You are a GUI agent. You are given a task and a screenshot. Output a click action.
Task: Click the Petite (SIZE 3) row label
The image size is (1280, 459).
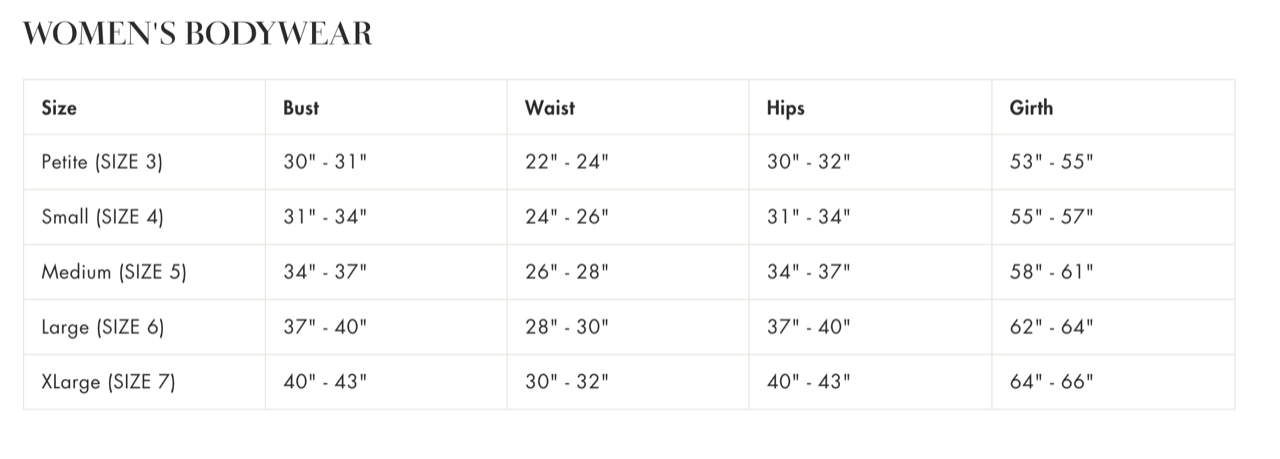102,162
